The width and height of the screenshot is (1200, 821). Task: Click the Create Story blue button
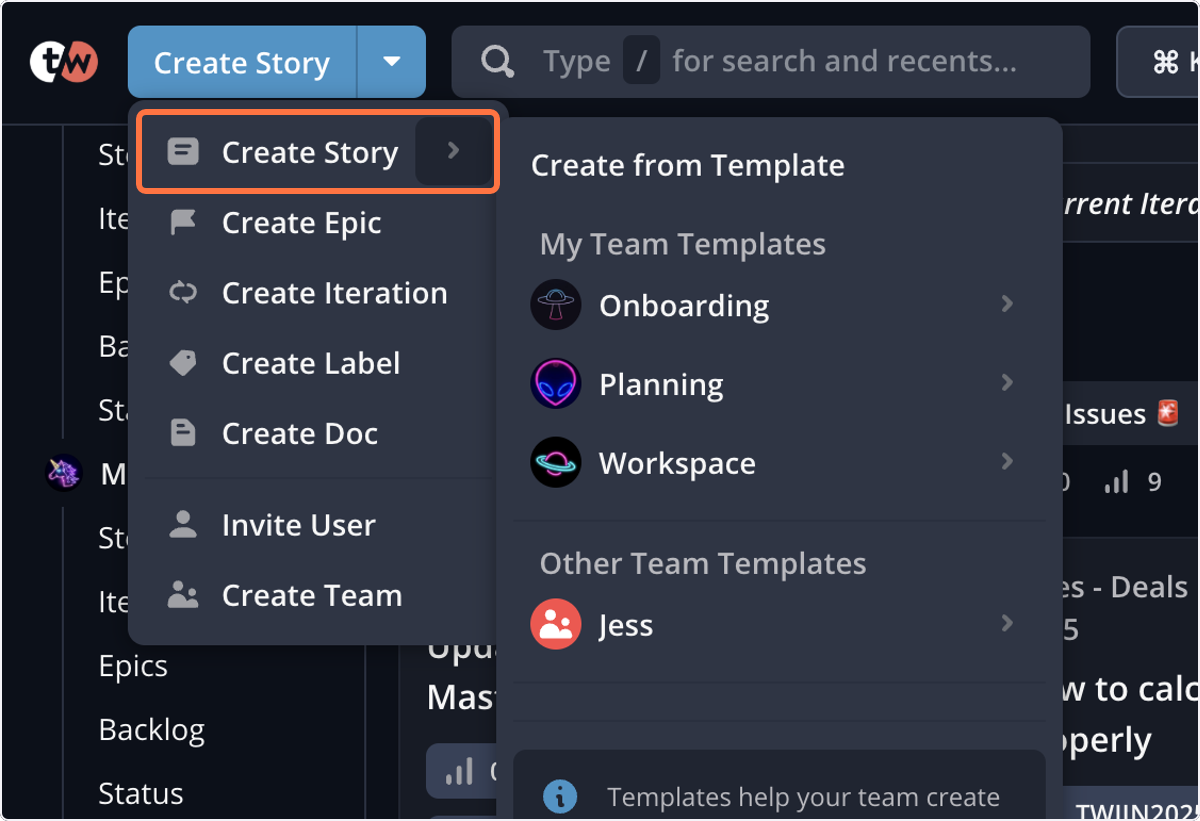click(242, 62)
